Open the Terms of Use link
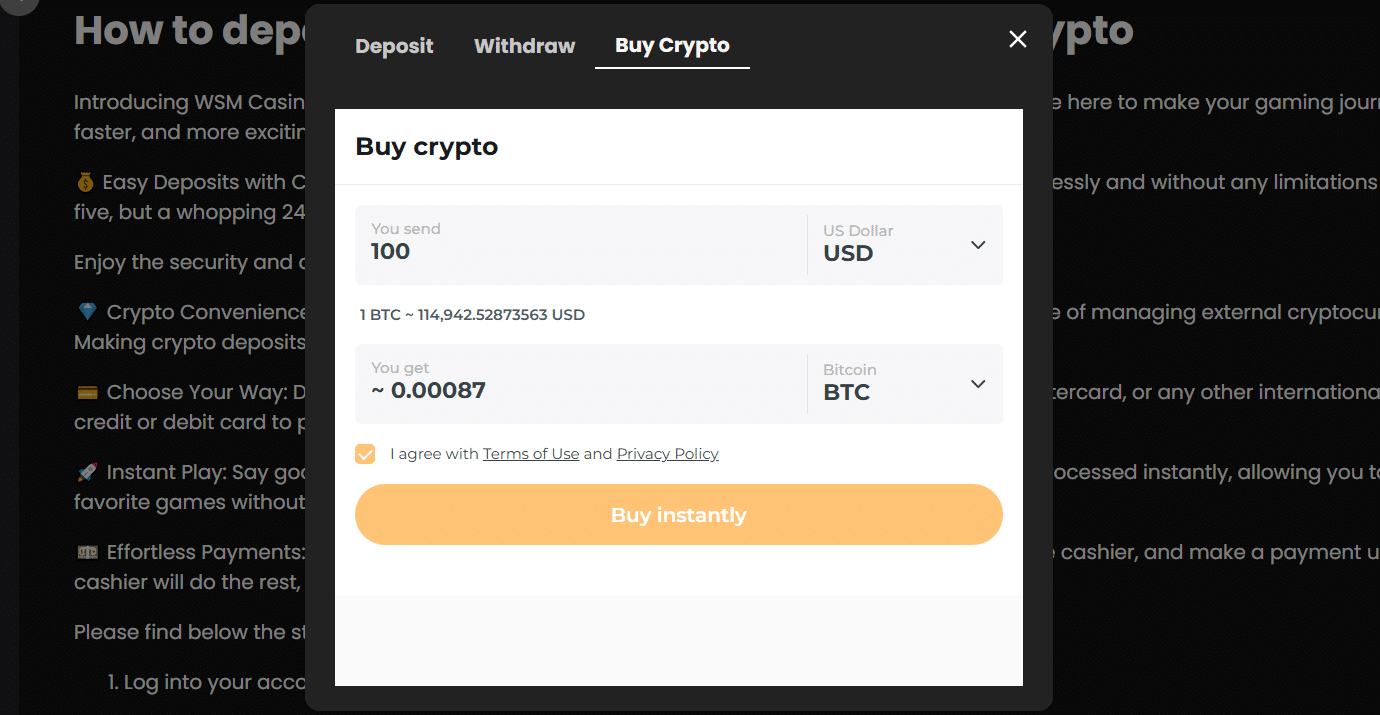The image size is (1380, 715). point(531,454)
